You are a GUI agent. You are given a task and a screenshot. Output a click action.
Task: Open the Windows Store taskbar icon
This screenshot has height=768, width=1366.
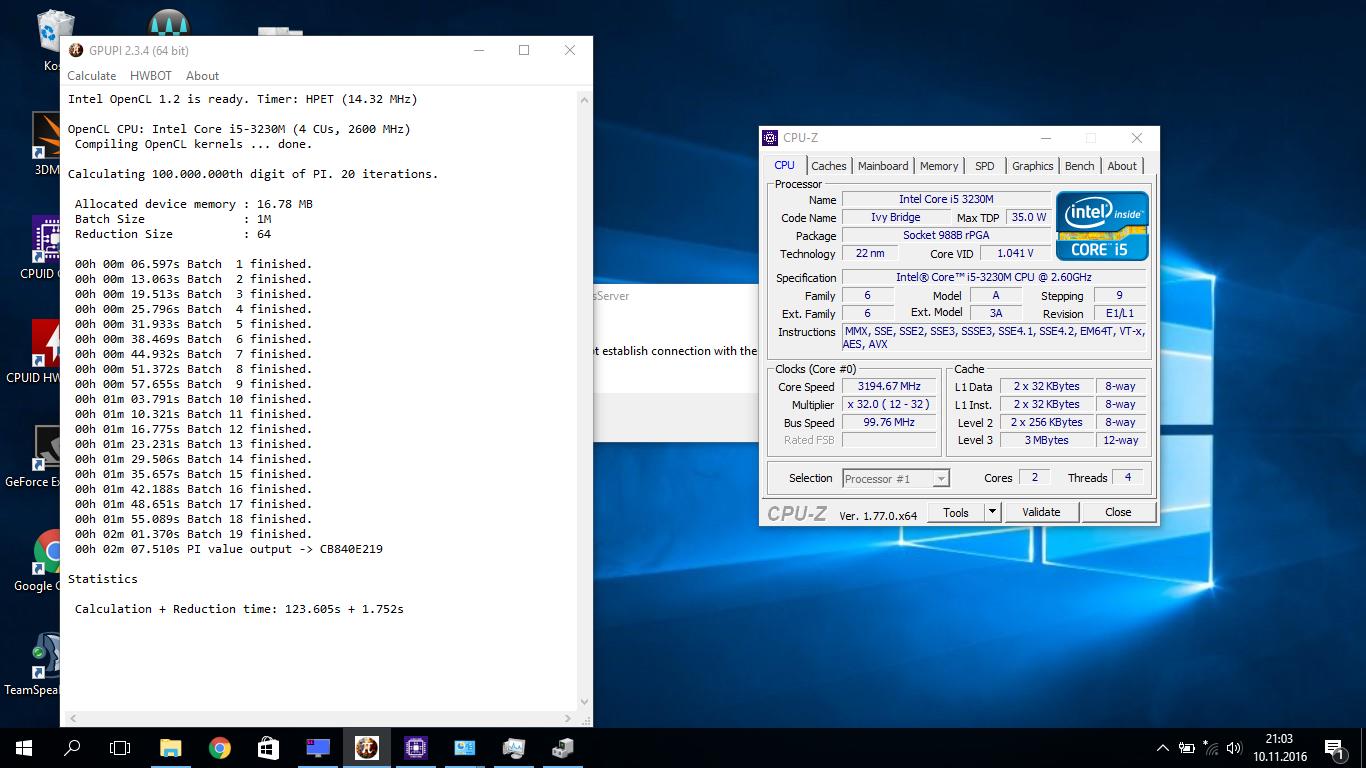click(x=269, y=747)
